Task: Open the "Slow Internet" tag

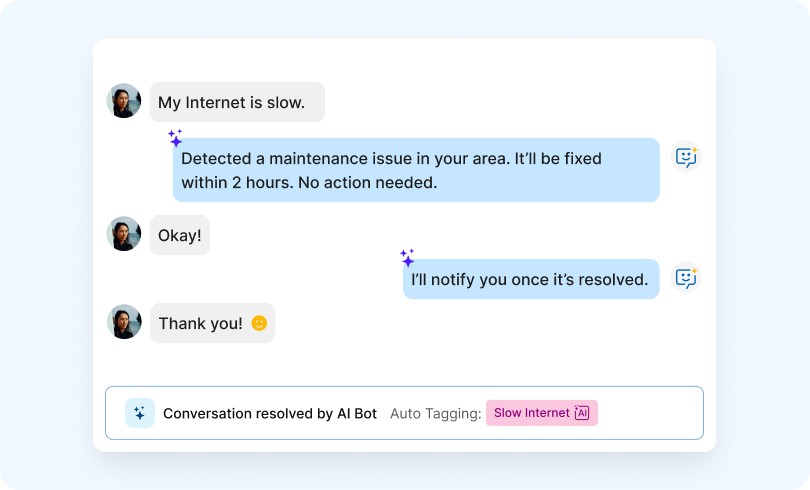Action: pyautogui.click(x=532, y=413)
